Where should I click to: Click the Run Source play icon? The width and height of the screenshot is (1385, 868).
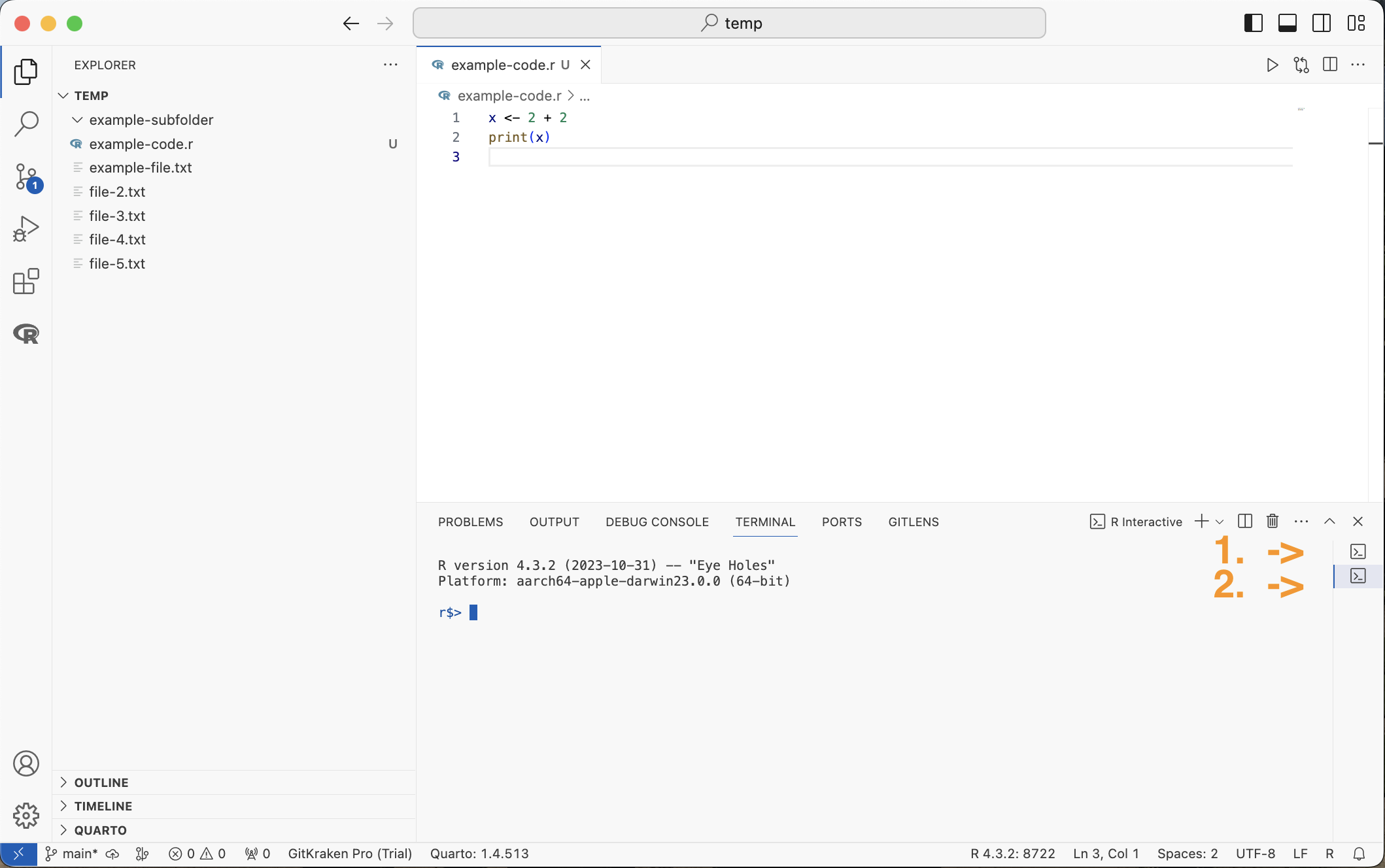click(1272, 65)
